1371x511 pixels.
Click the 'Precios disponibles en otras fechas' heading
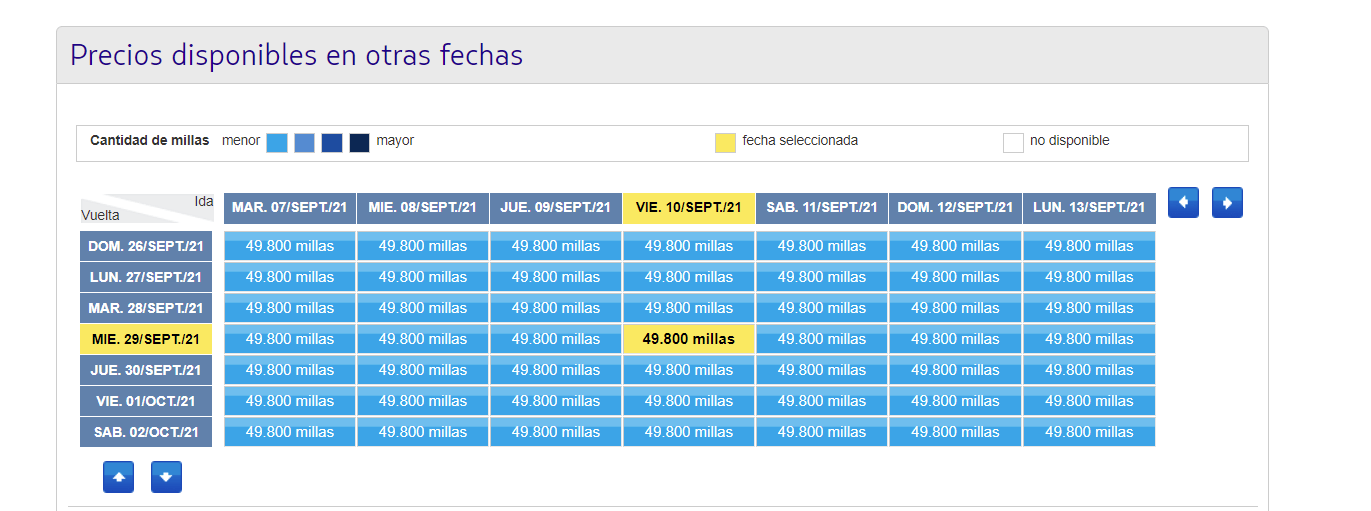[x=297, y=54]
